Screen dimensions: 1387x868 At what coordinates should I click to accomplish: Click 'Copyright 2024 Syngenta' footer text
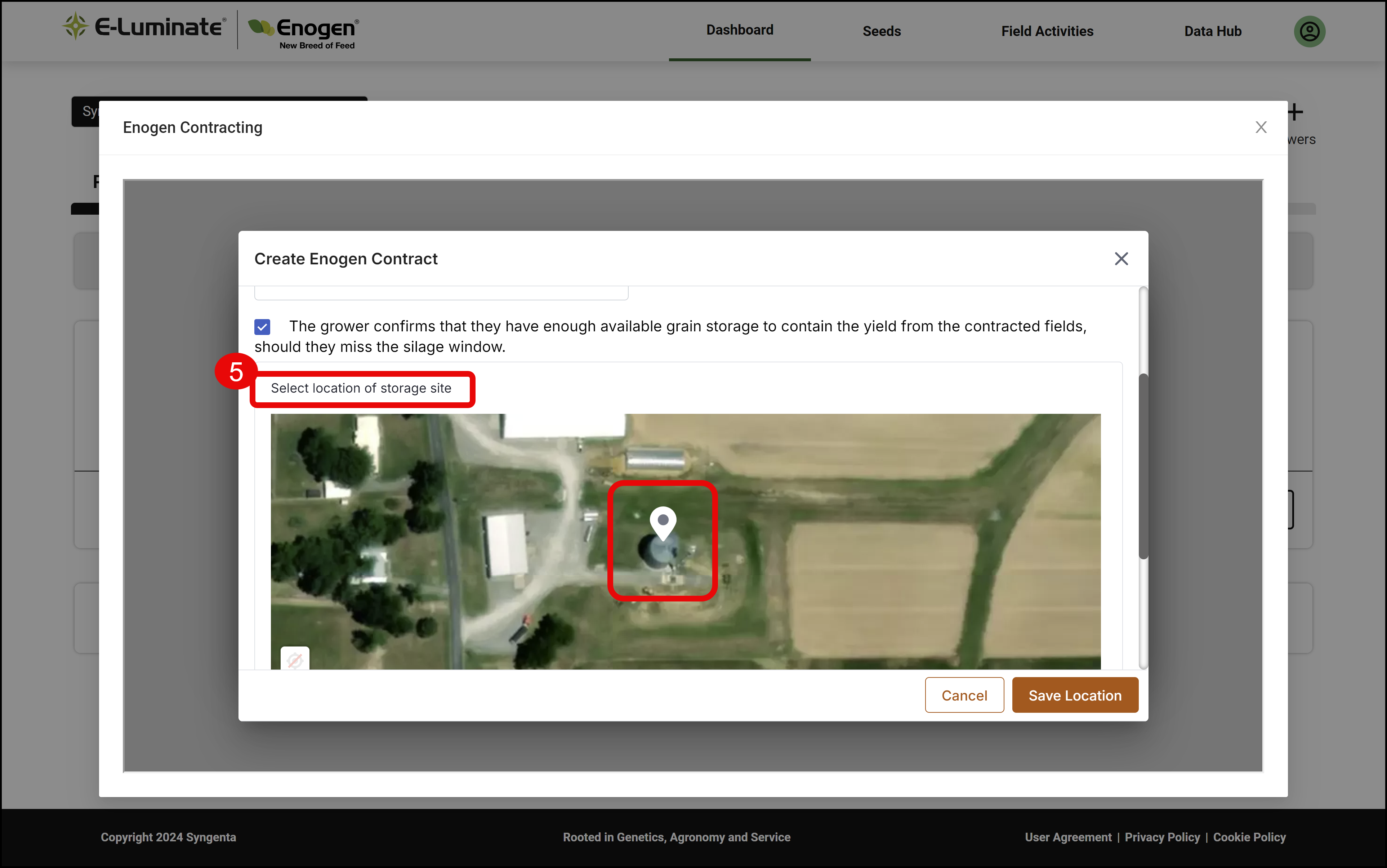[168, 837]
